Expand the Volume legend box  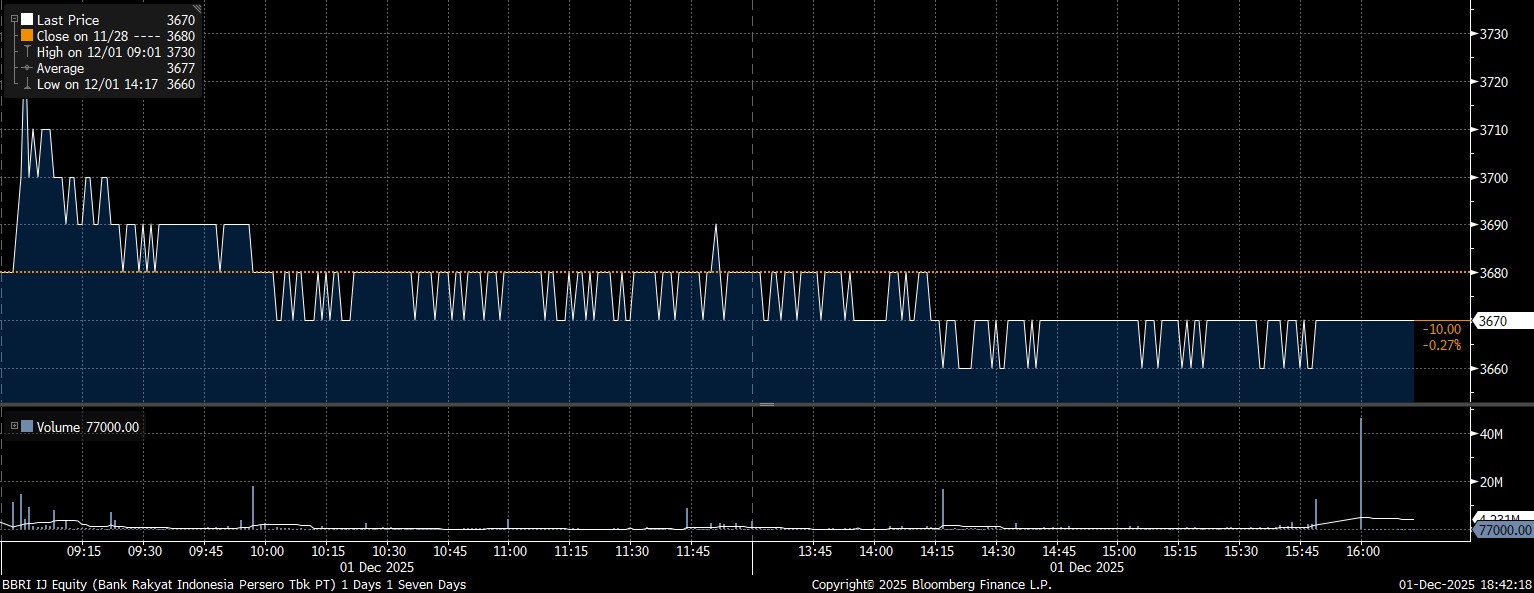(x=14, y=427)
